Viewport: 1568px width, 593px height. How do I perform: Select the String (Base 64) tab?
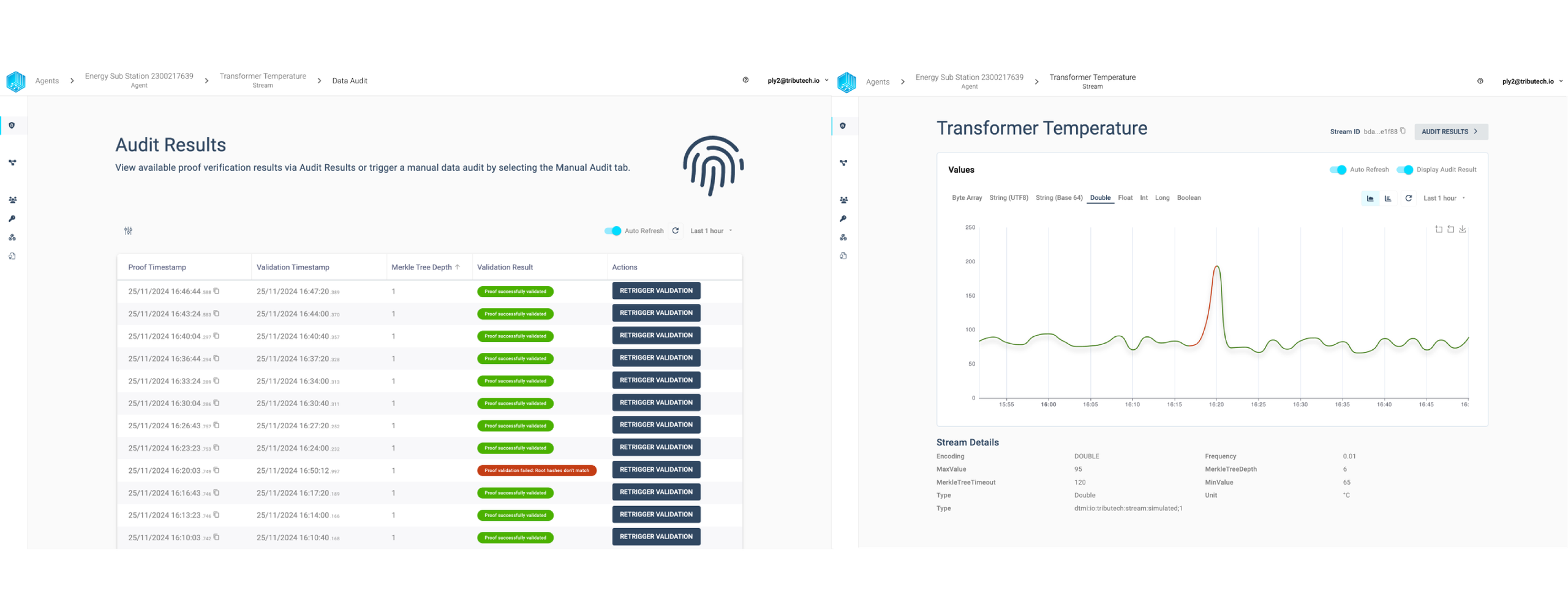pos(1059,198)
